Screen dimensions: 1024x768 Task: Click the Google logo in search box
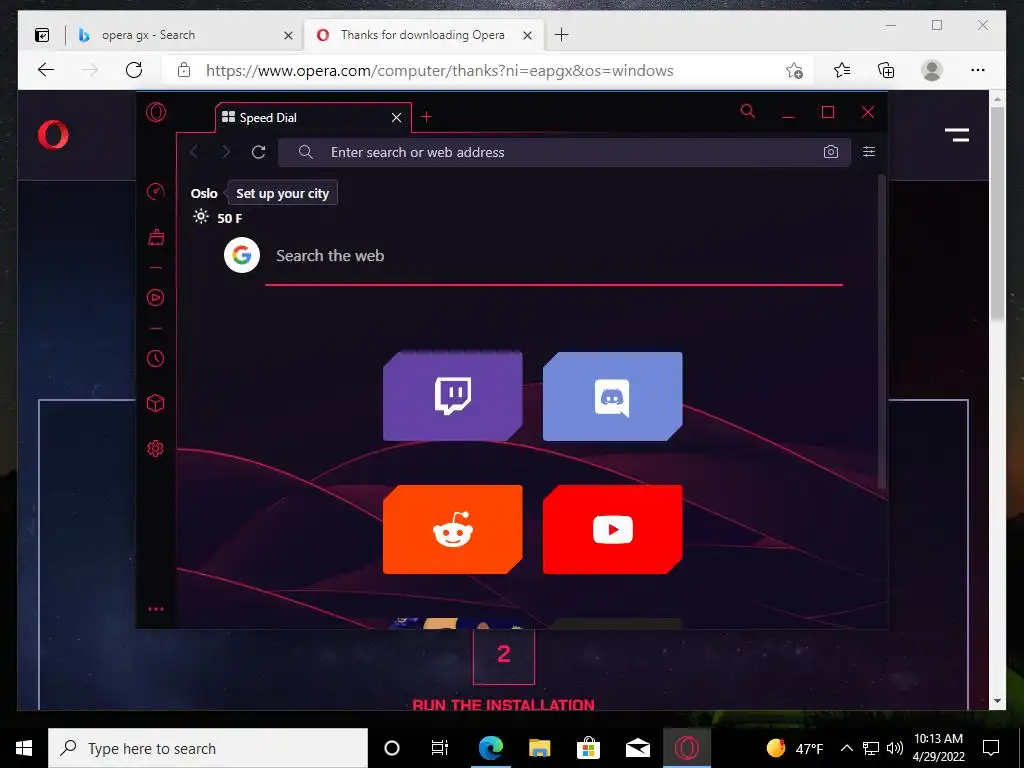[x=242, y=255]
